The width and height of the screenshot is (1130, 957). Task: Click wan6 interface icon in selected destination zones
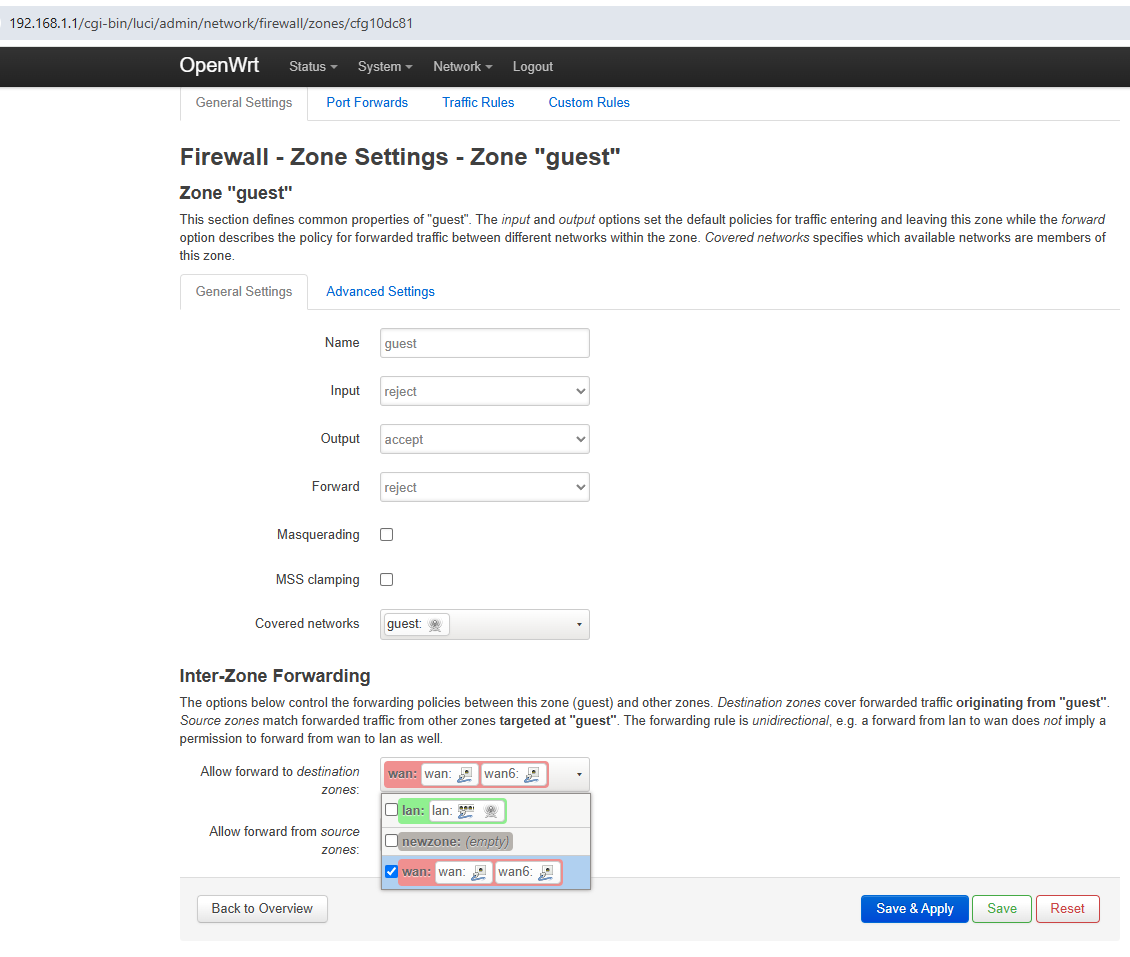tap(532, 774)
